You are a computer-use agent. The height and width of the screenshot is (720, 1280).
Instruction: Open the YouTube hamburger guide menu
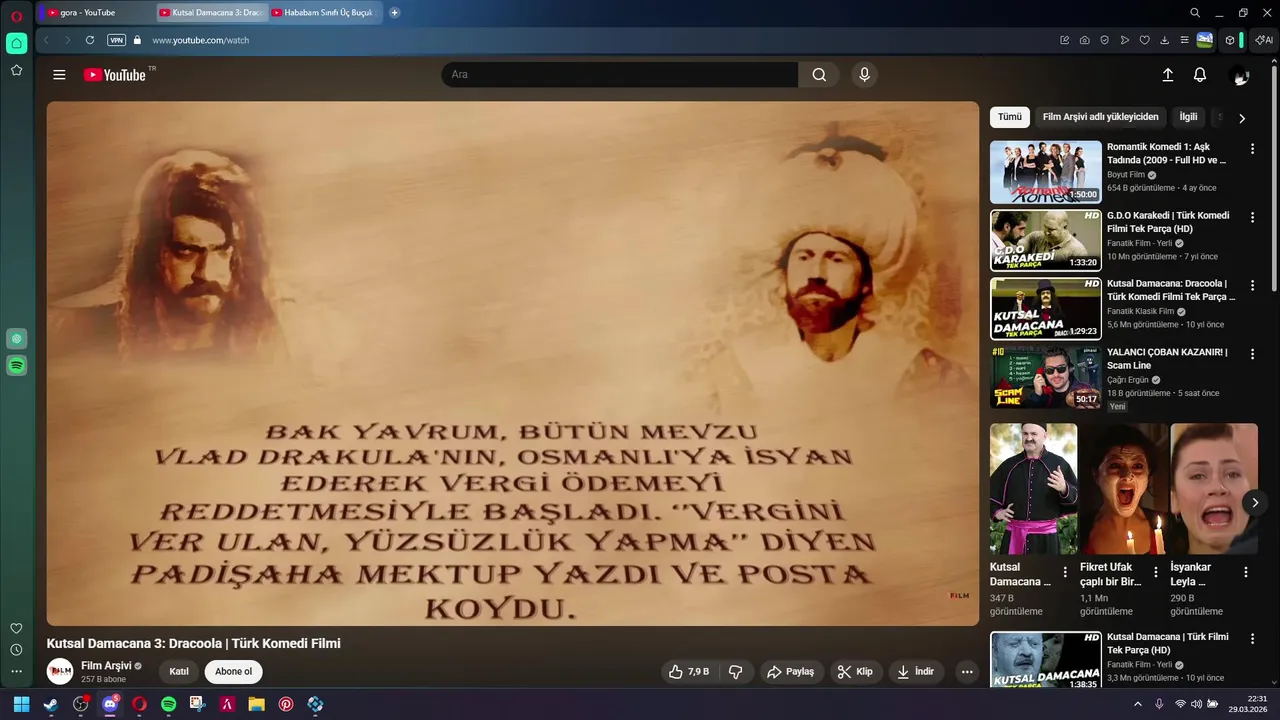point(59,75)
